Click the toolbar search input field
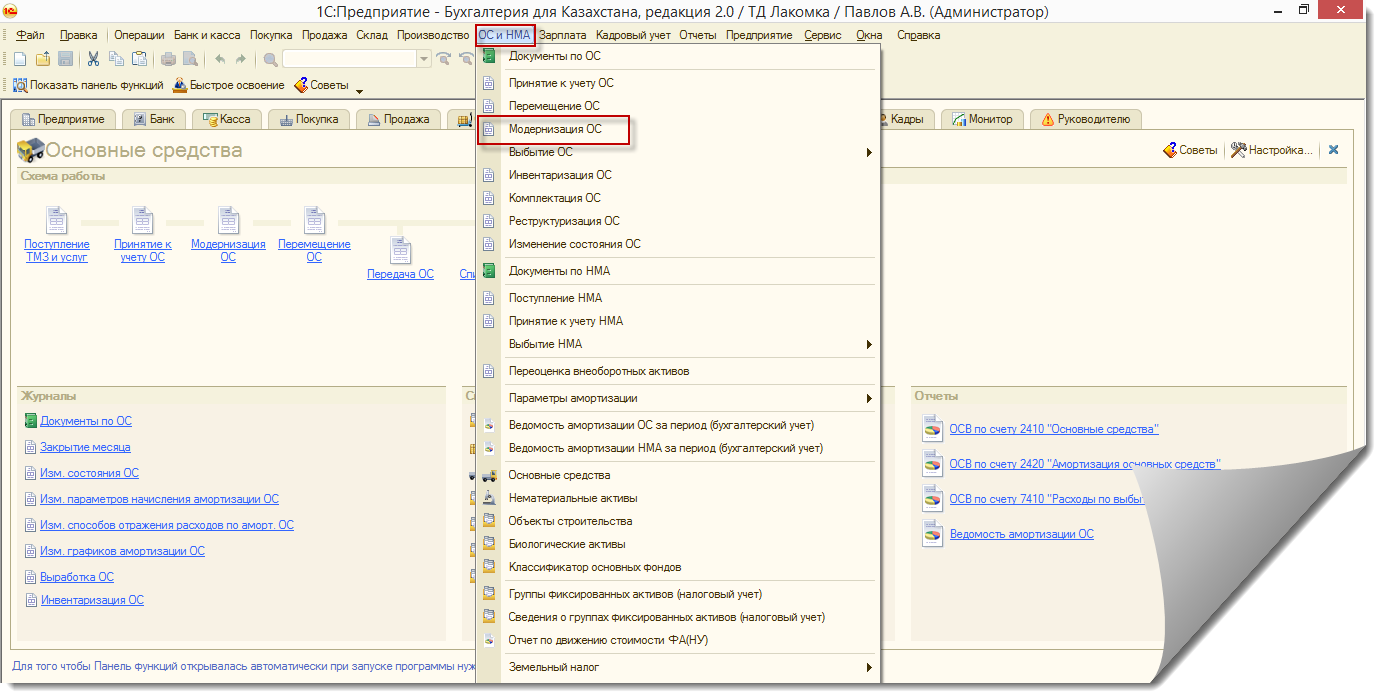The height and width of the screenshot is (698, 1381). click(349, 59)
